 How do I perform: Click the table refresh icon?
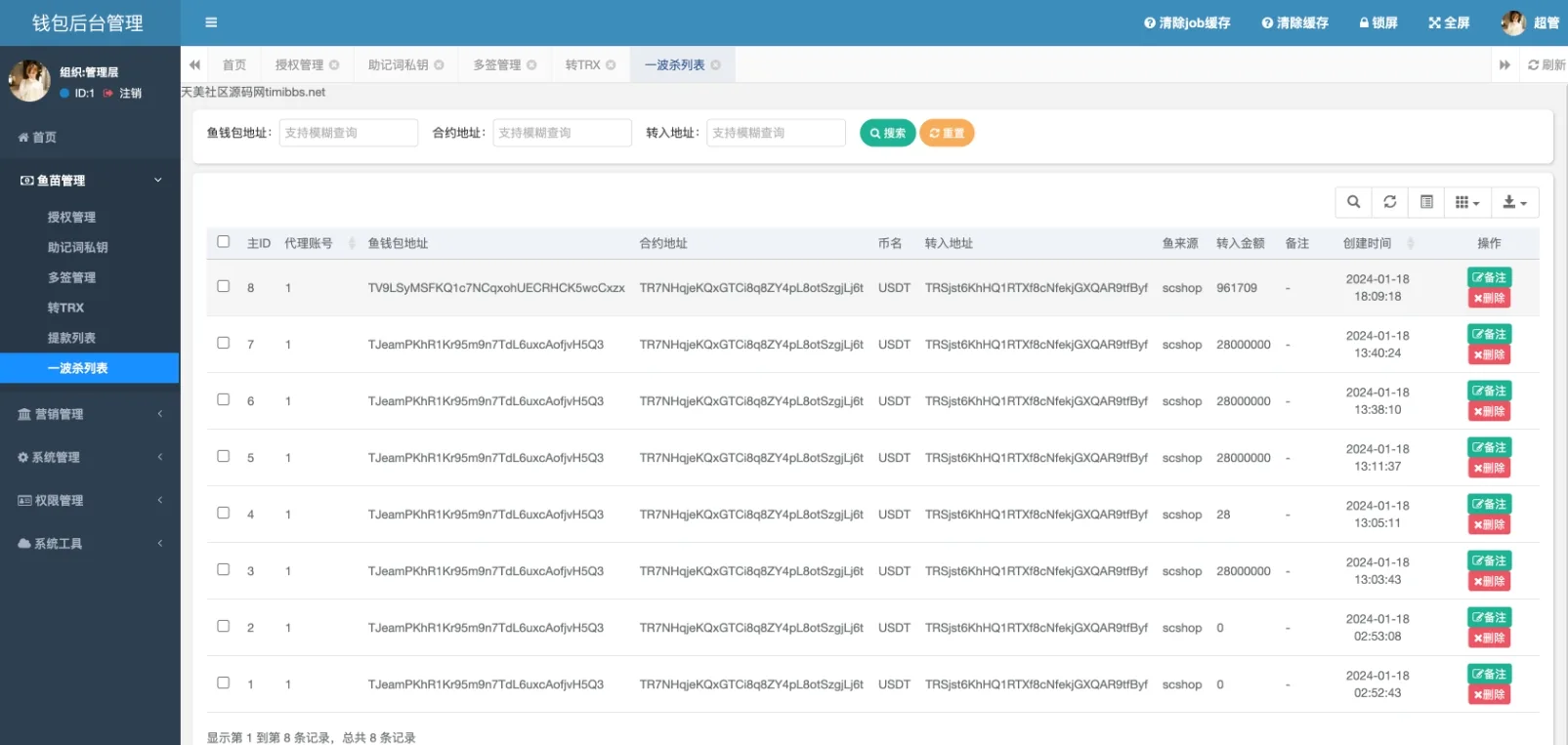[1389, 202]
